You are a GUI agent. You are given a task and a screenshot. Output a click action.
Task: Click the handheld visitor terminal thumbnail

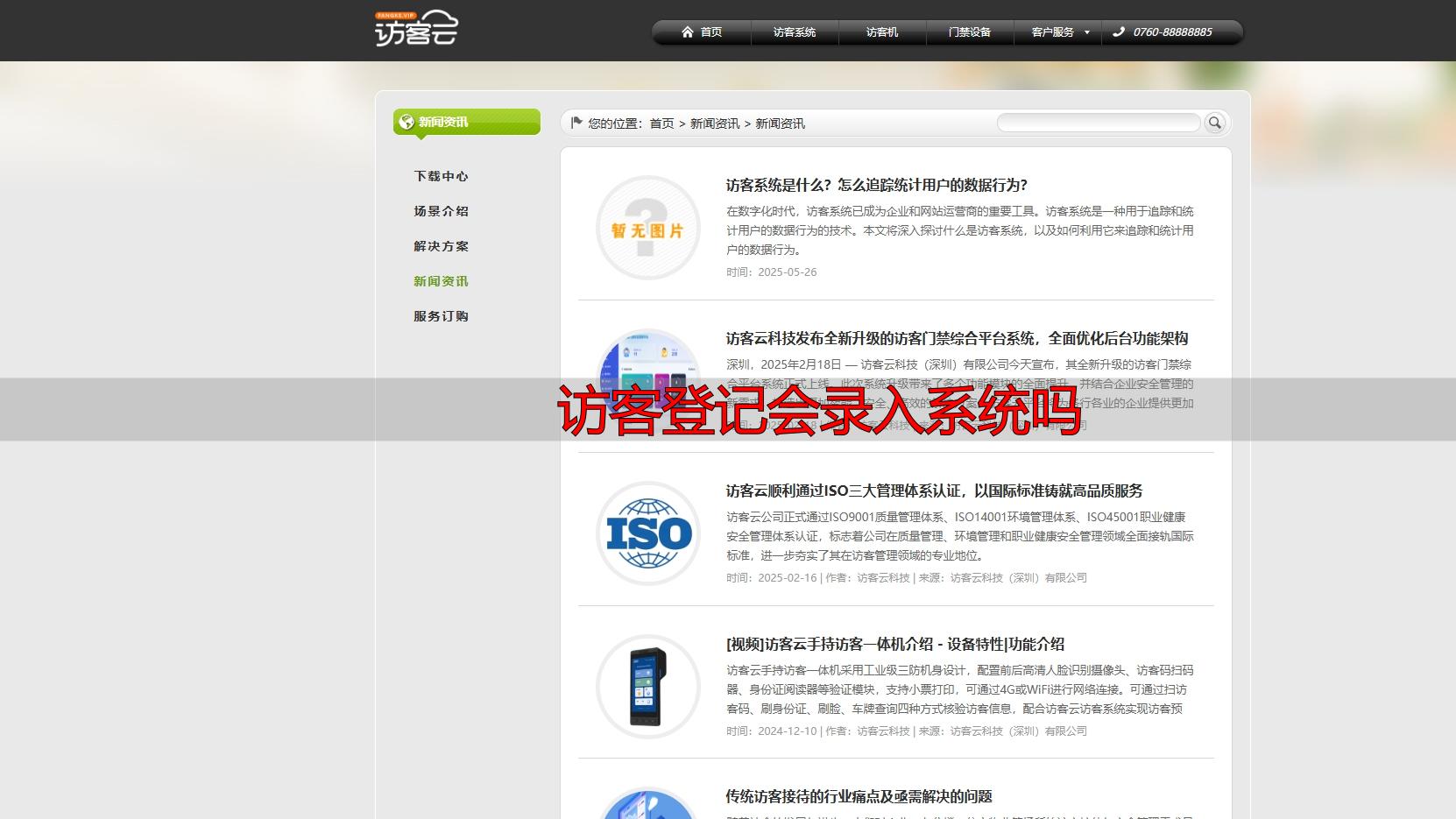click(x=647, y=688)
